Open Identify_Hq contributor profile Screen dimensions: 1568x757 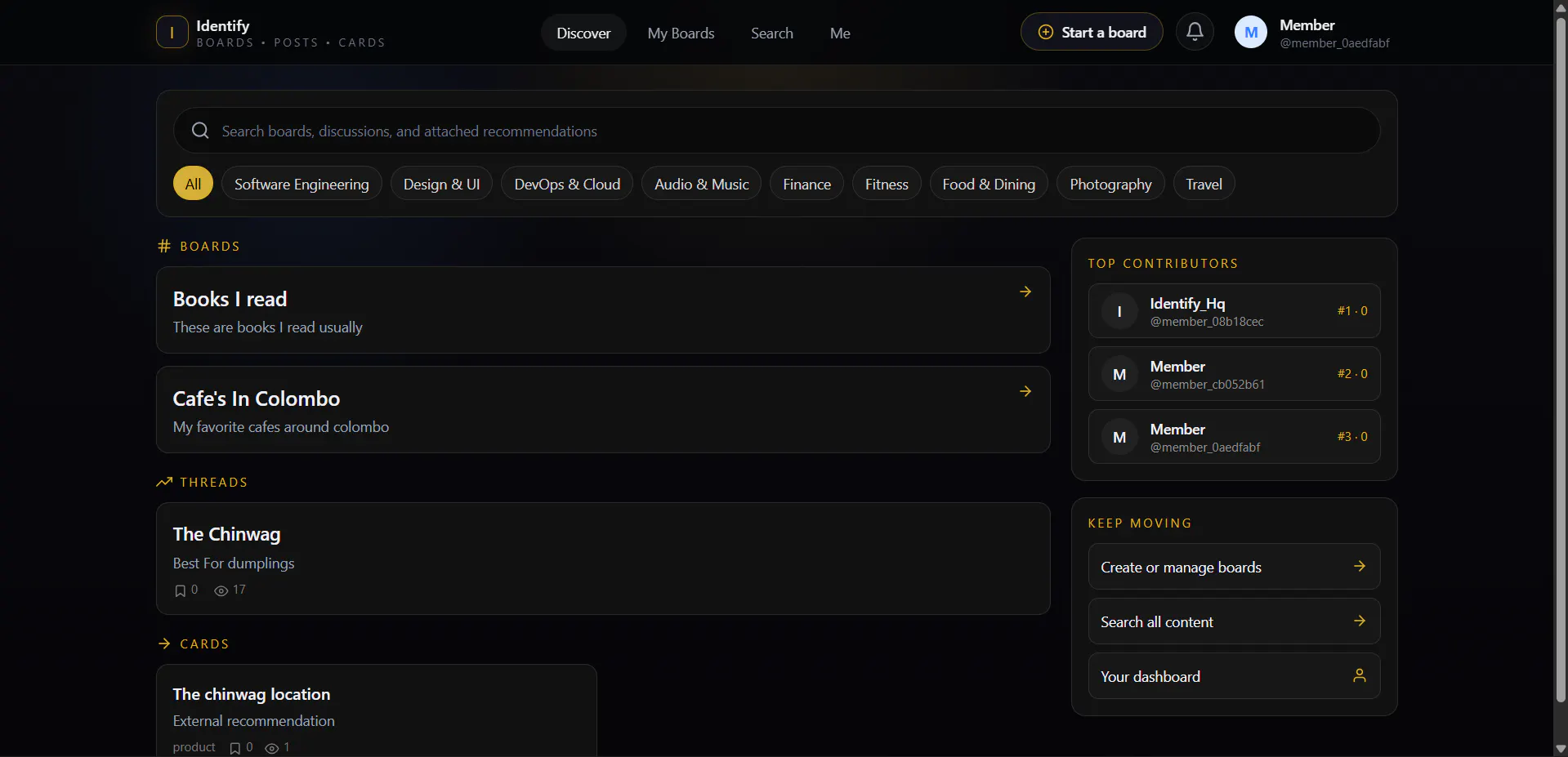tap(1234, 311)
